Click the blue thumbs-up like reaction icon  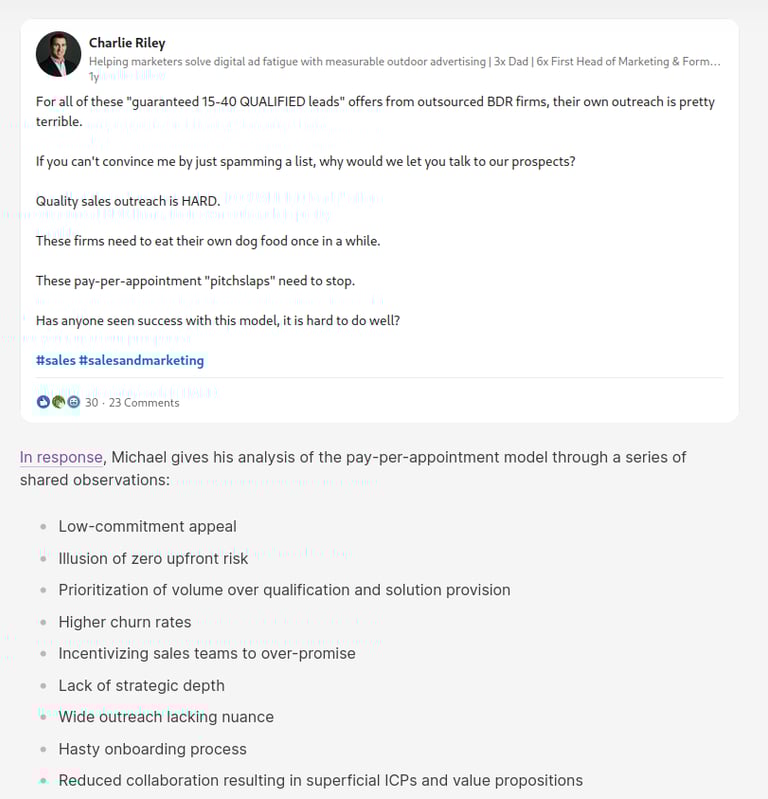click(x=43, y=402)
